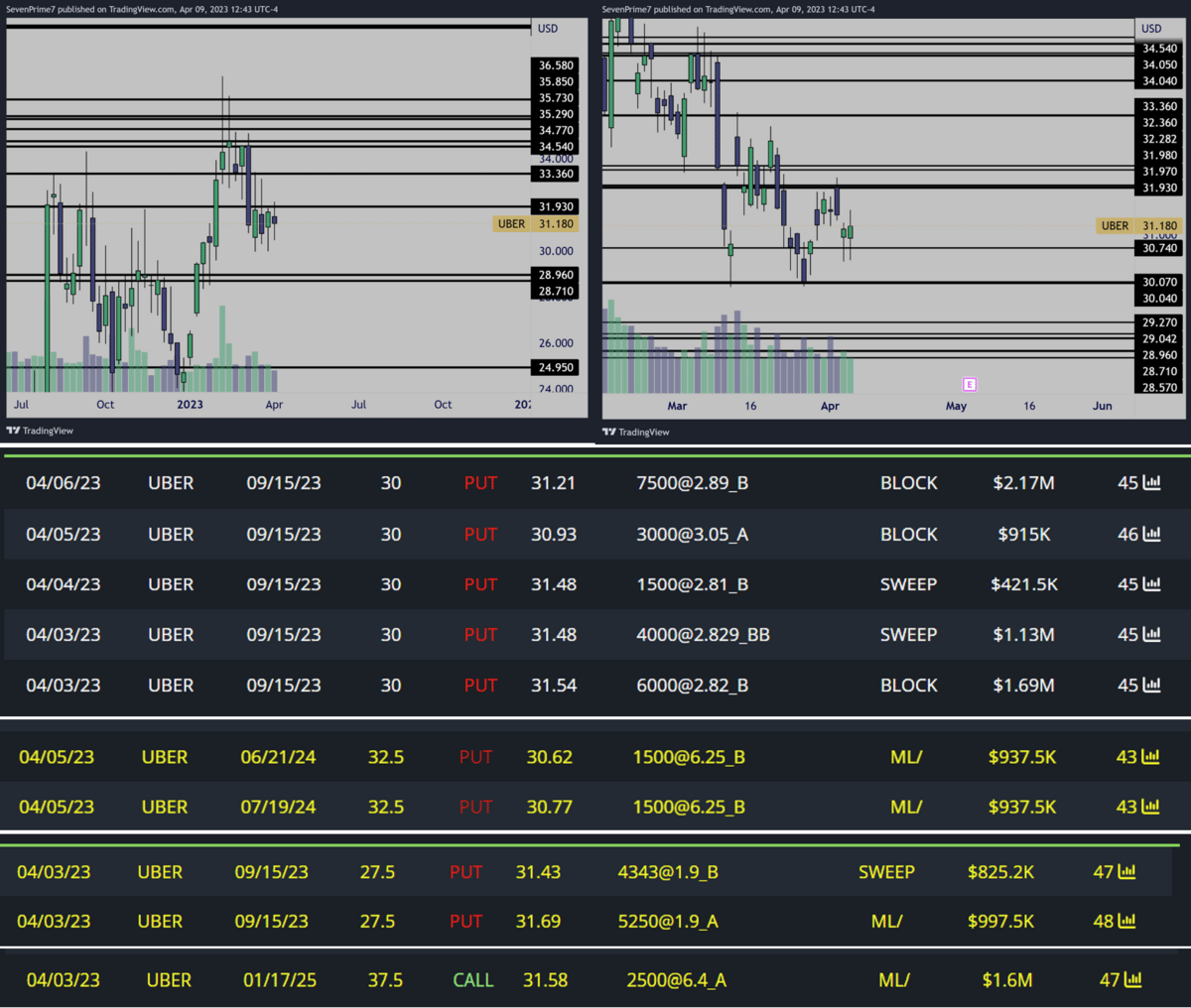Click the 4343@1.9_B trade detail

[668, 872]
